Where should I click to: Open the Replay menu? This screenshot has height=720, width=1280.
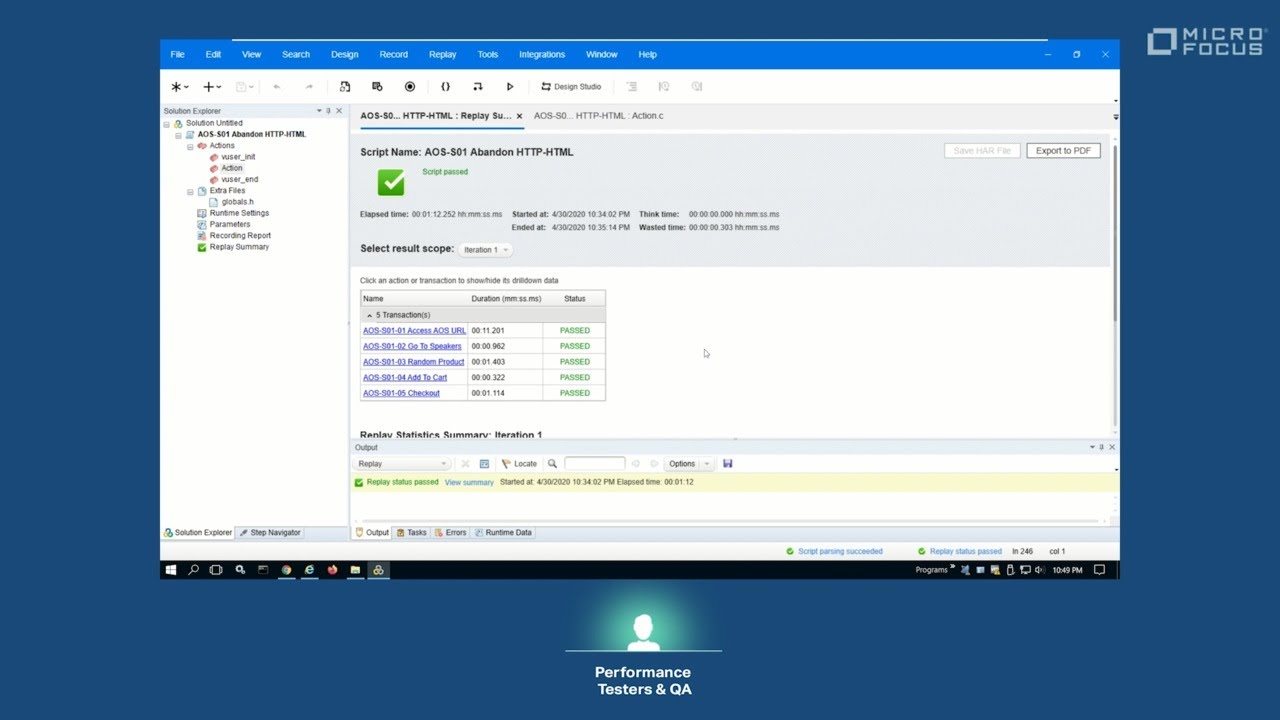click(442, 55)
